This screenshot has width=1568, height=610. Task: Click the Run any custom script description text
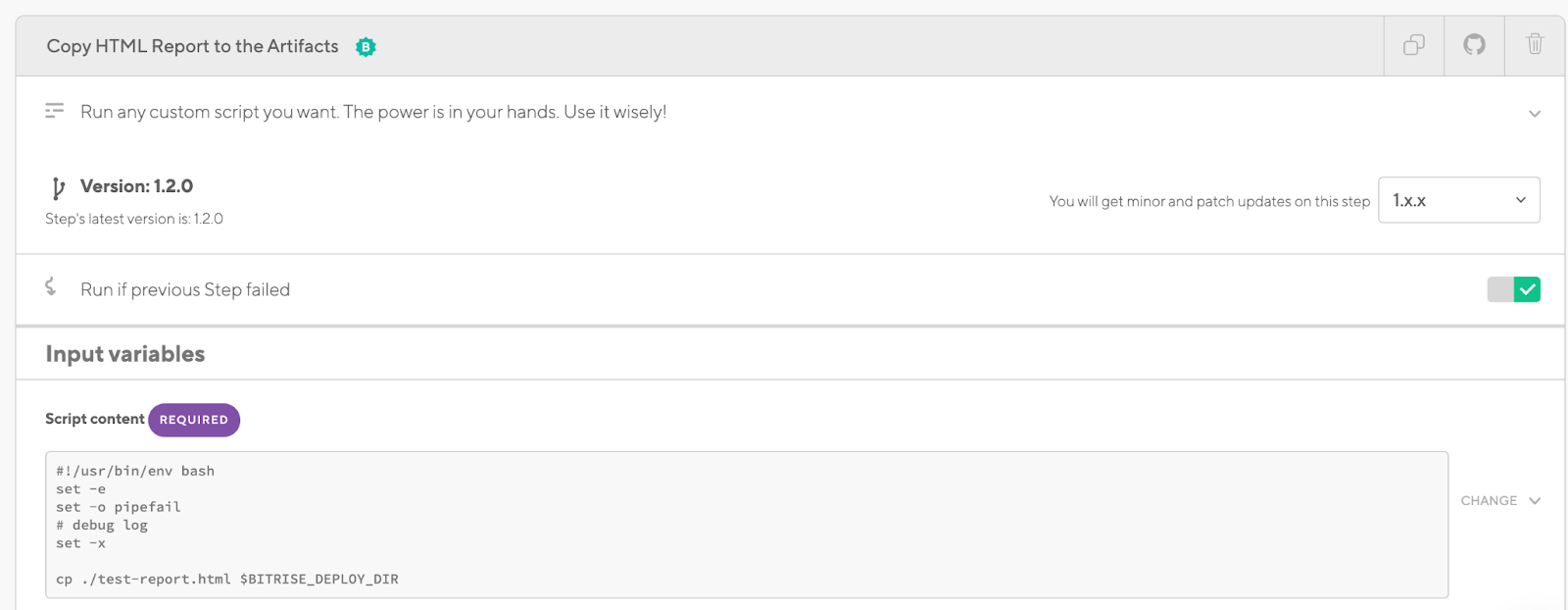(373, 112)
